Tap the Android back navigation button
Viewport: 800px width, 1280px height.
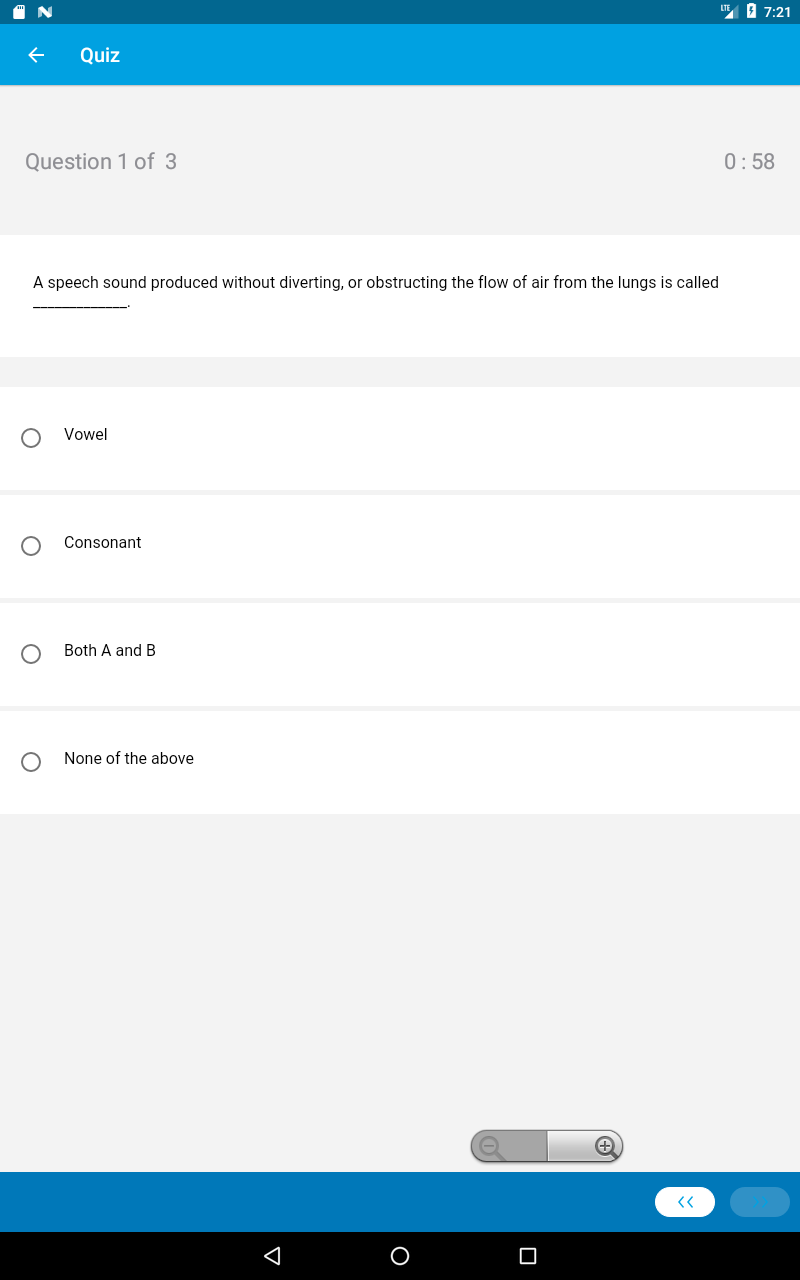tap(272, 1255)
